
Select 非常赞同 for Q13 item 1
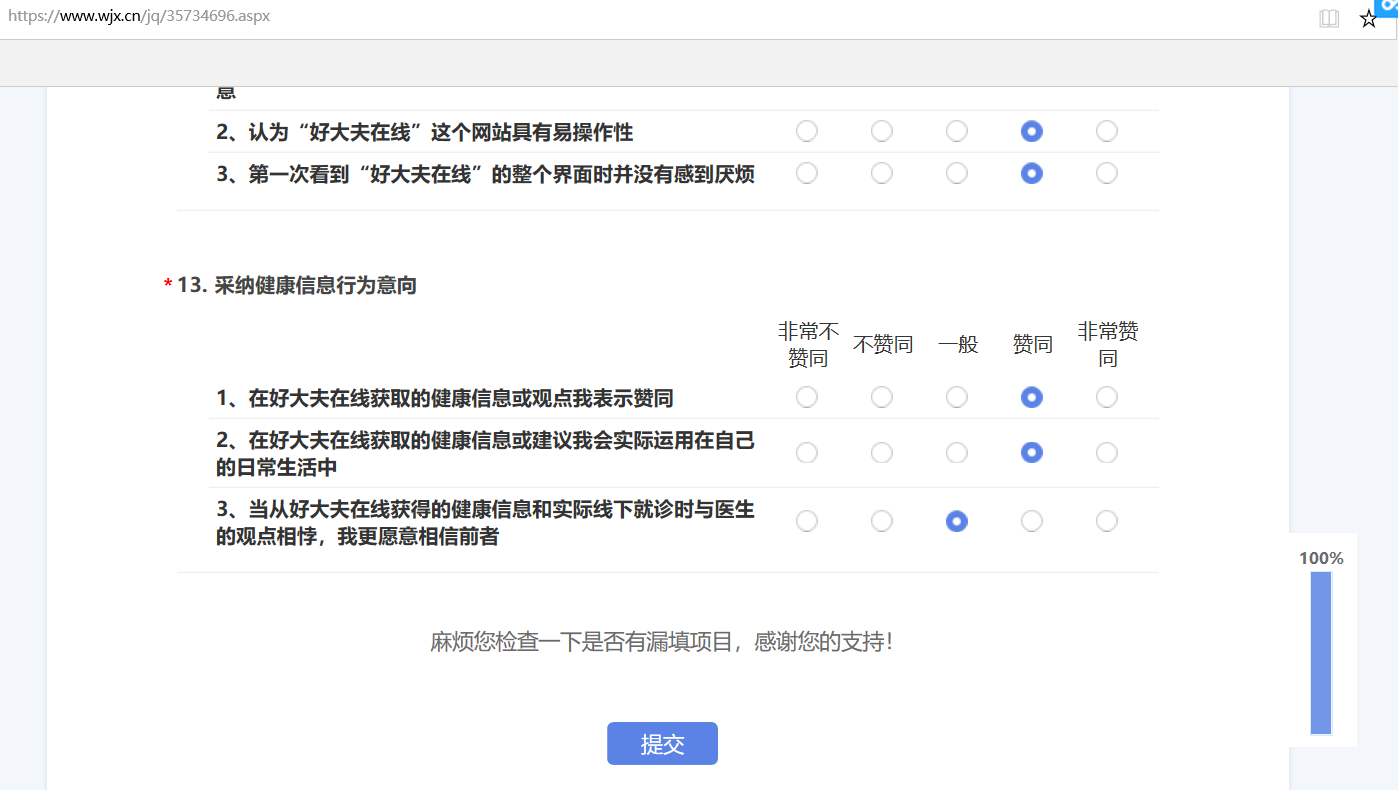(x=1106, y=397)
